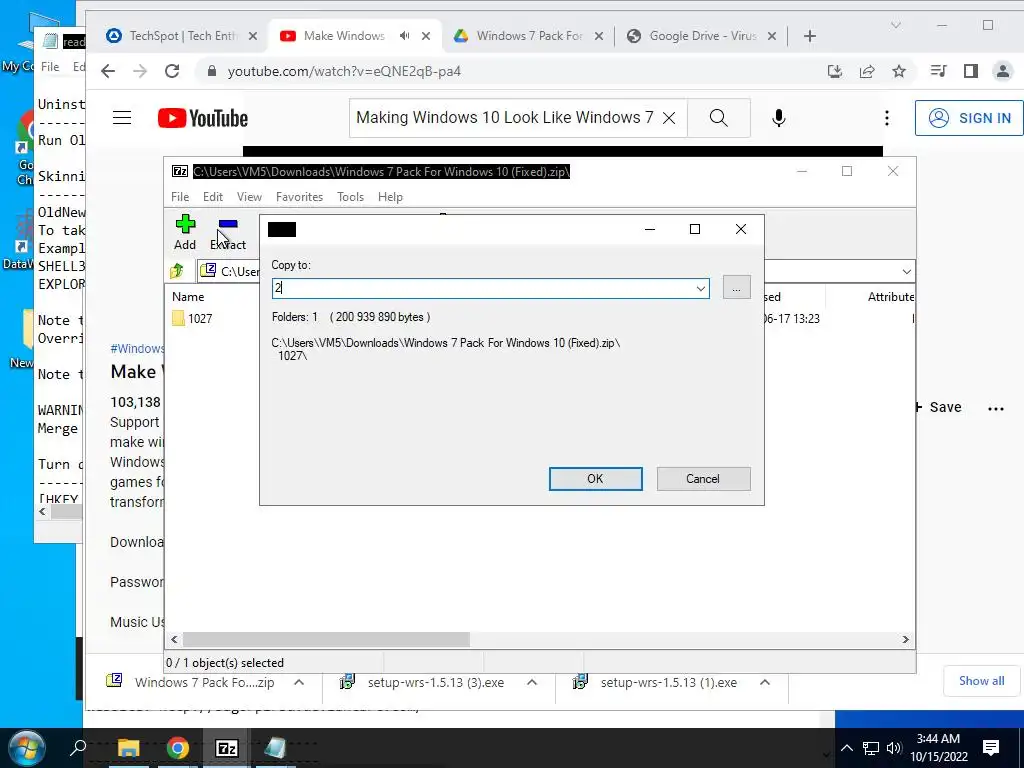Image resolution: width=1024 pixels, height=768 pixels.
Task: Open the Start menu orb
Action: [25, 748]
